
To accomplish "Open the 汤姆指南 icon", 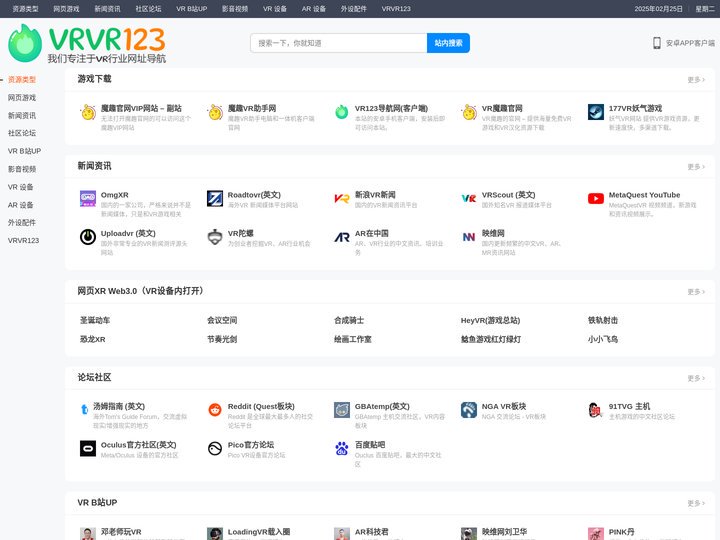I will [84, 409].
